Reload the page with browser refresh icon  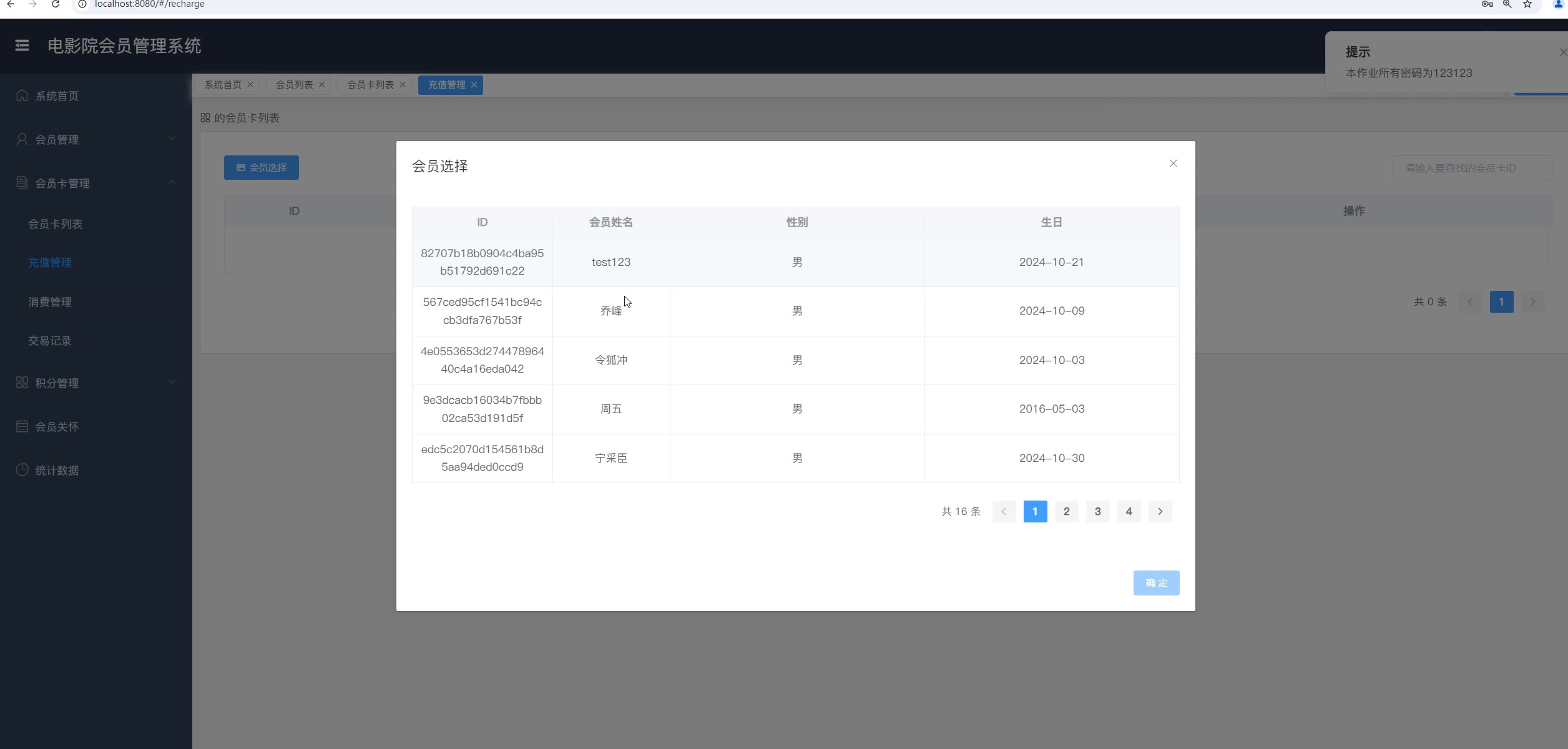(x=56, y=4)
